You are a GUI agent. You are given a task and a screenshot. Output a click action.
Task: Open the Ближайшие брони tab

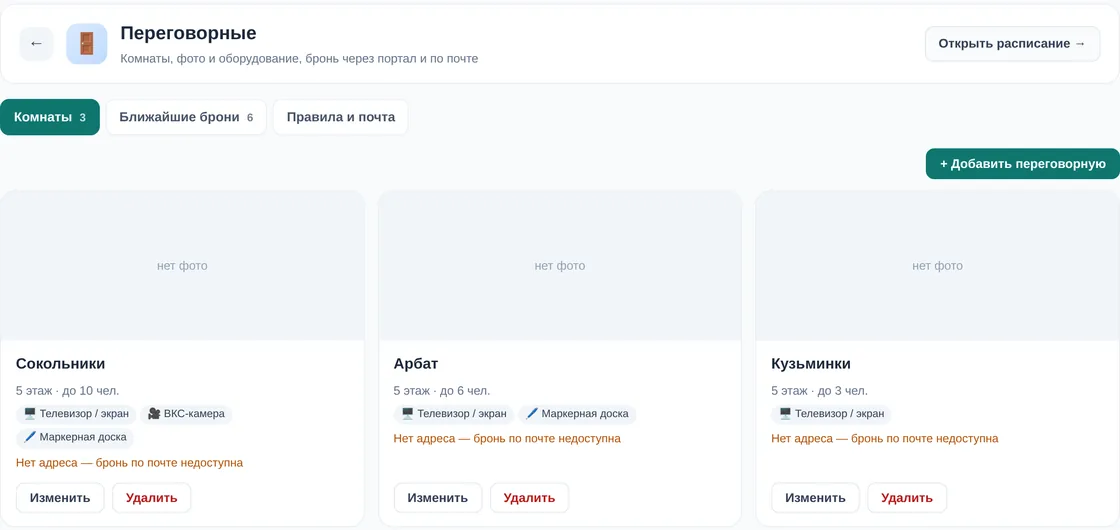(x=186, y=117)
